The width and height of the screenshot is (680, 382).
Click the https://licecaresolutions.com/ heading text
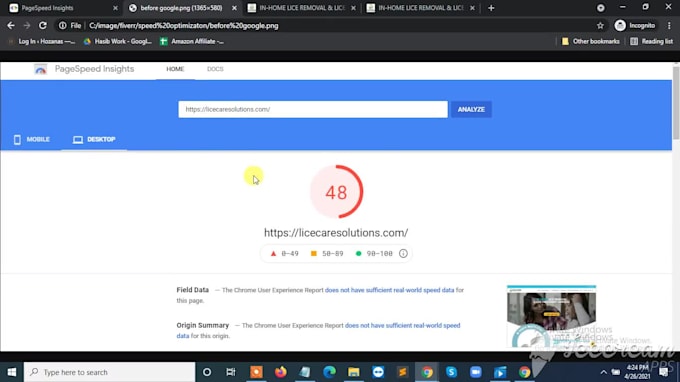pos(336,233)
